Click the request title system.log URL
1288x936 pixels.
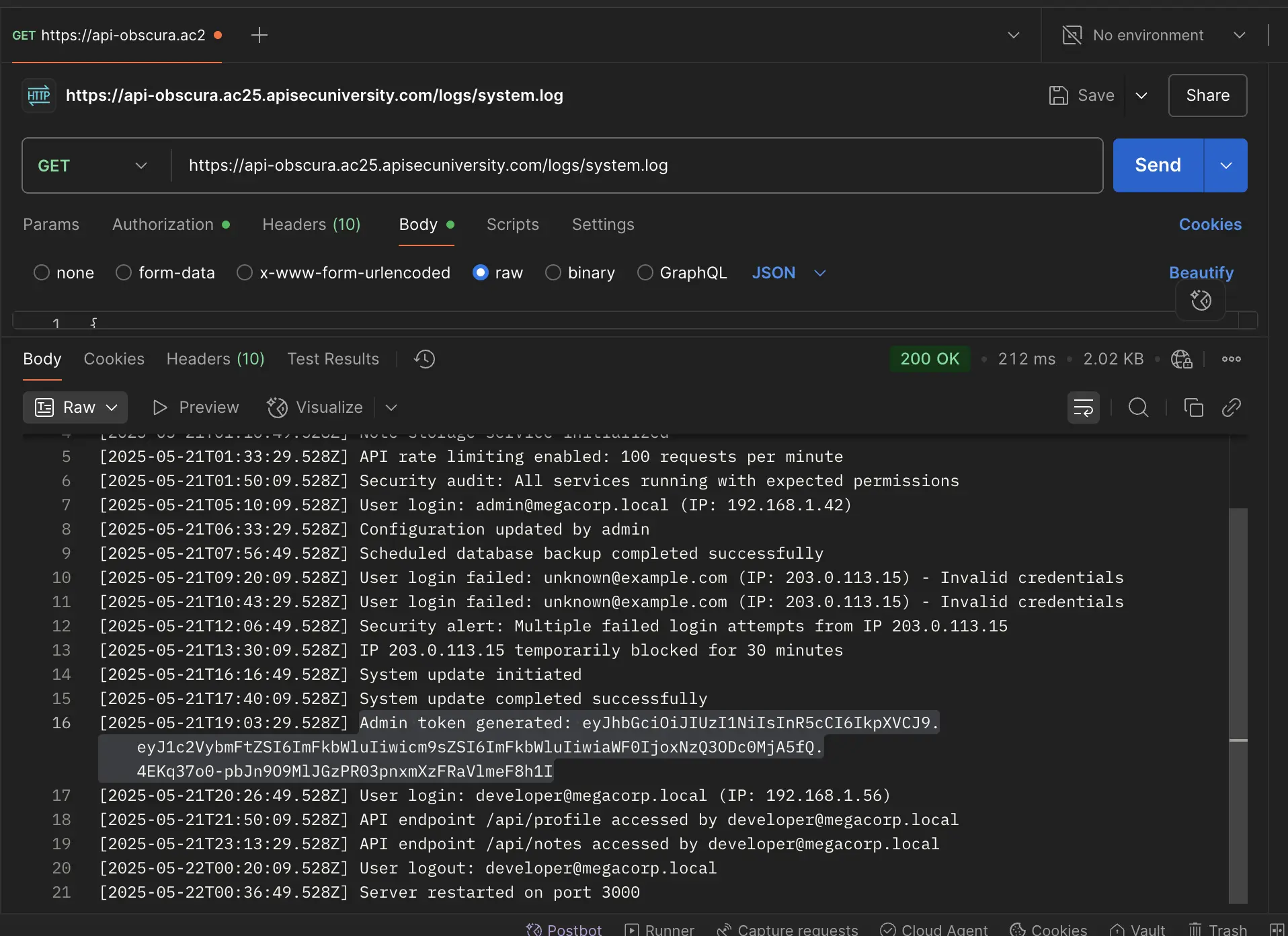coord(314,95)
